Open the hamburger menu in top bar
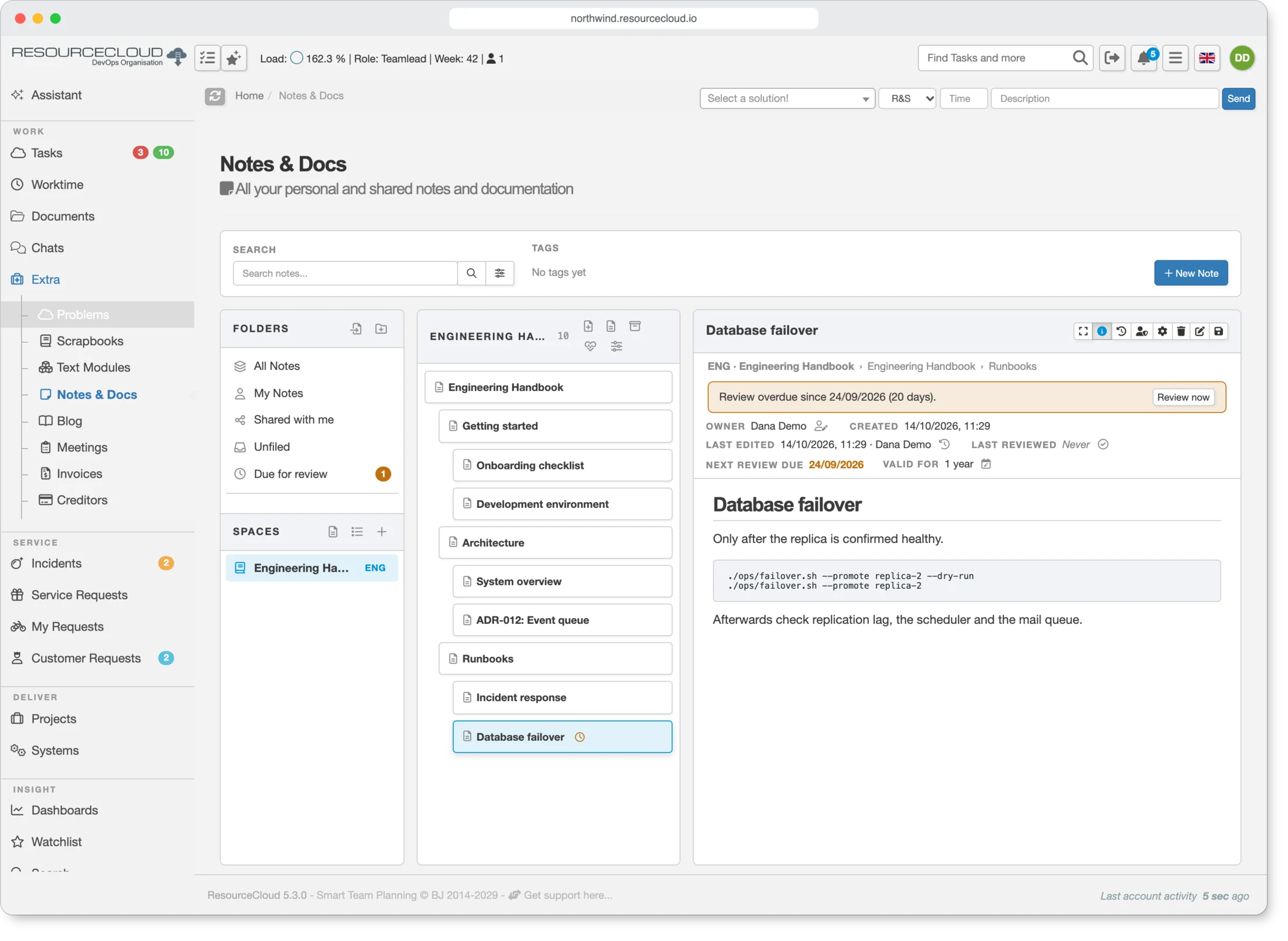 coord(1175,58)
